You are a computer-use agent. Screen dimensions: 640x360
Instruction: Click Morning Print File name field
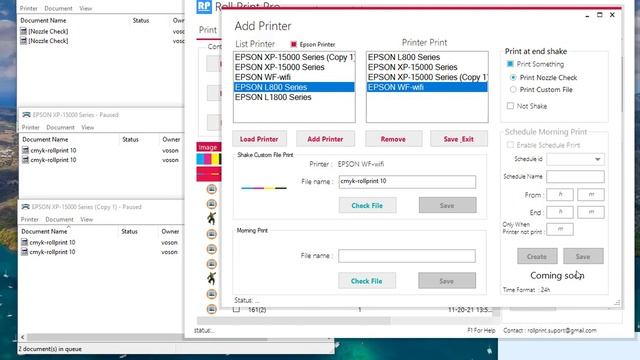pyautogui.click(x=407, y=256)
